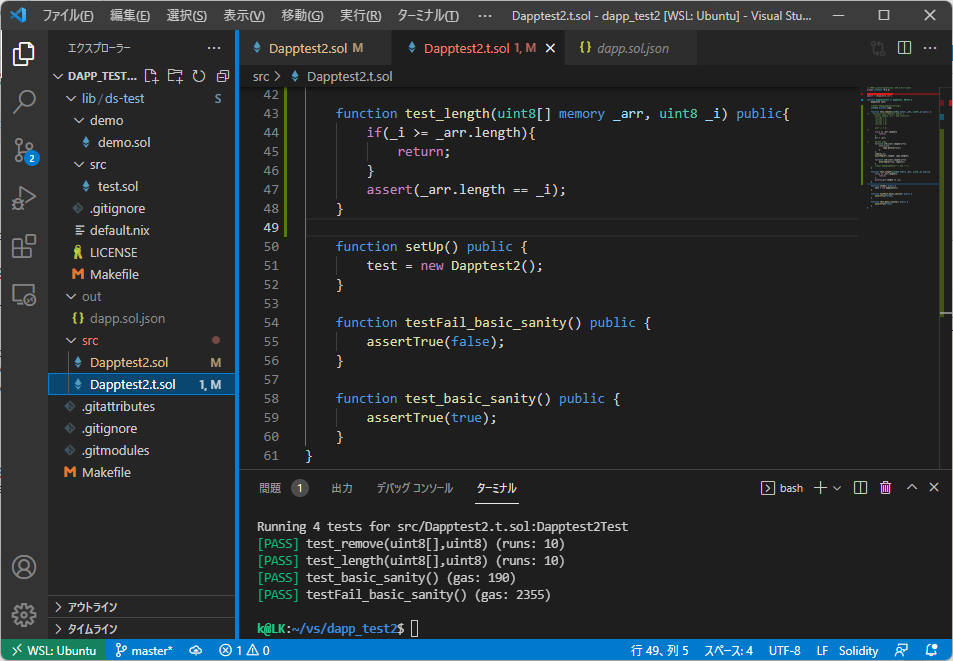Open the Extensions view

(x=24, y=247)
